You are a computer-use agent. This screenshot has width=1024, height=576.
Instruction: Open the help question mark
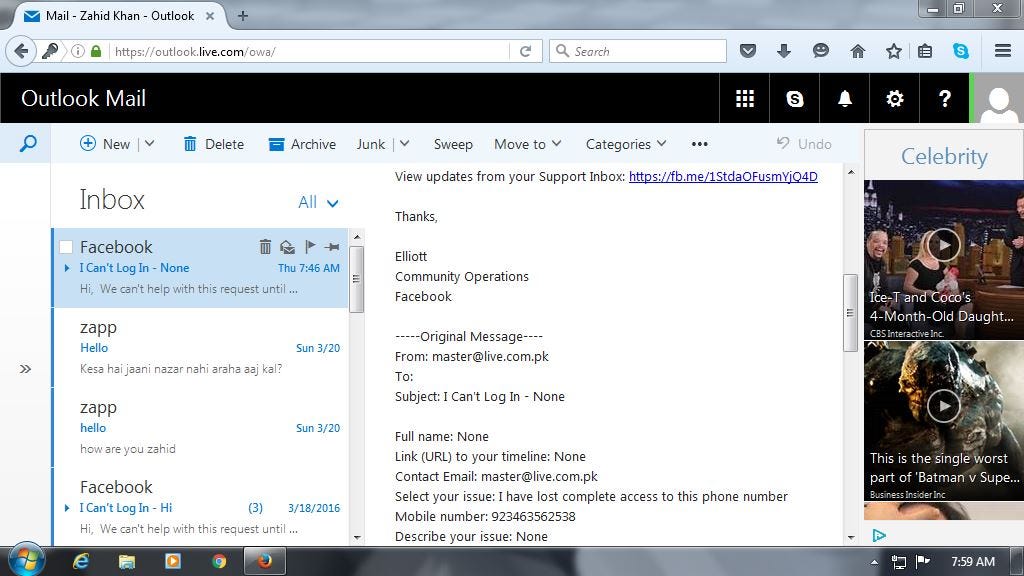(944, 99)
